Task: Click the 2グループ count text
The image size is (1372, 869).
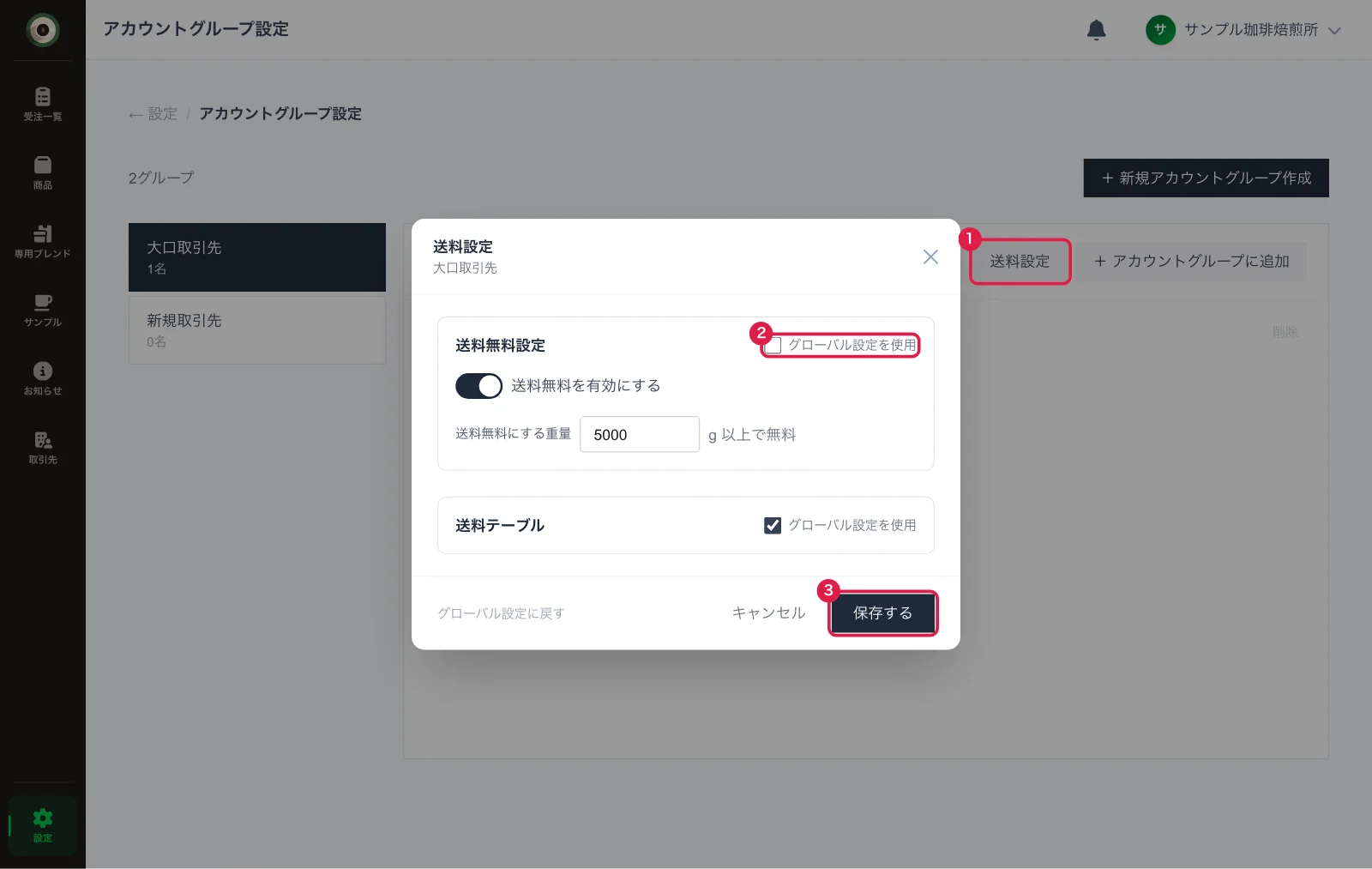Action: 161,178
